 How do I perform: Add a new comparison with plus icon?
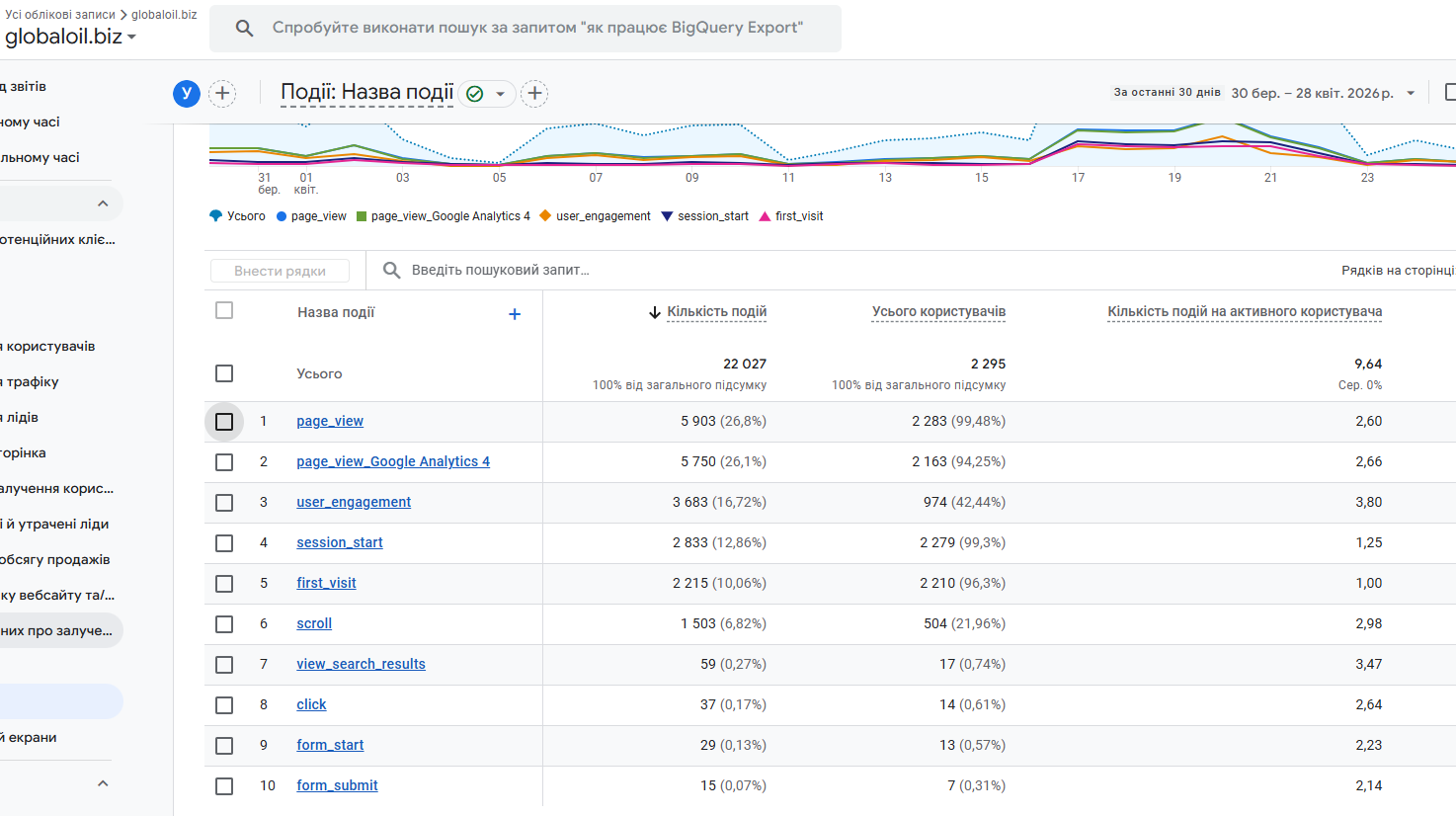(x=223, y=94)
